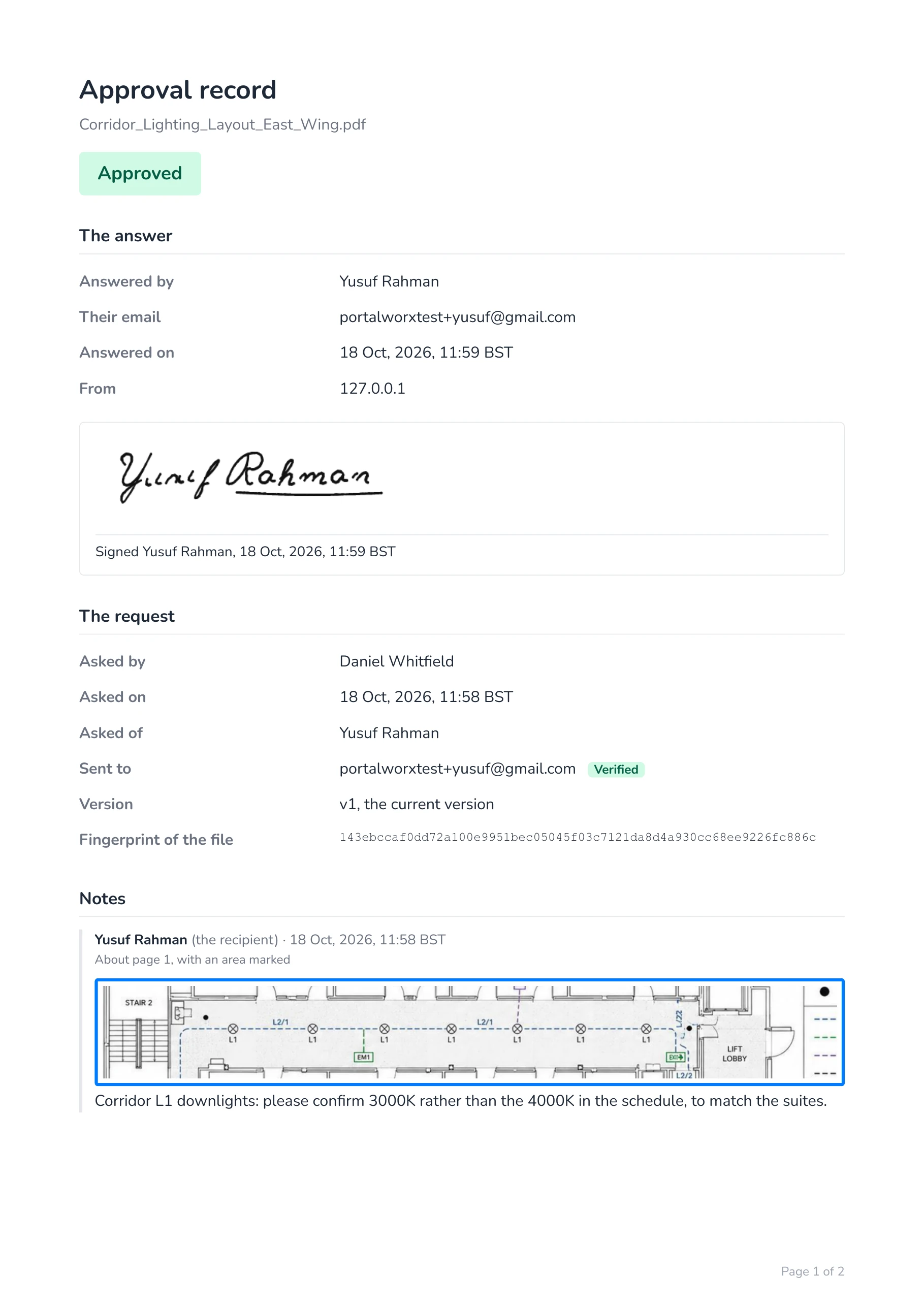Screen dimensions: 924x1307
Task: Select the email under Their email row
Action: point(458,317)
